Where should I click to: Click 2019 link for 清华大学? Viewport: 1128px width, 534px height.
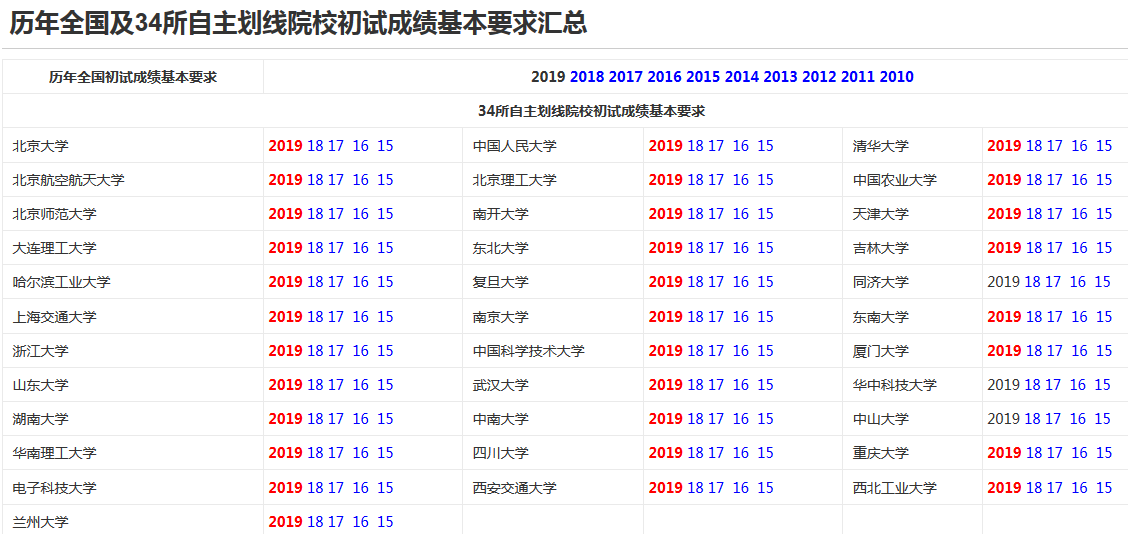[x=1004, y=146]
